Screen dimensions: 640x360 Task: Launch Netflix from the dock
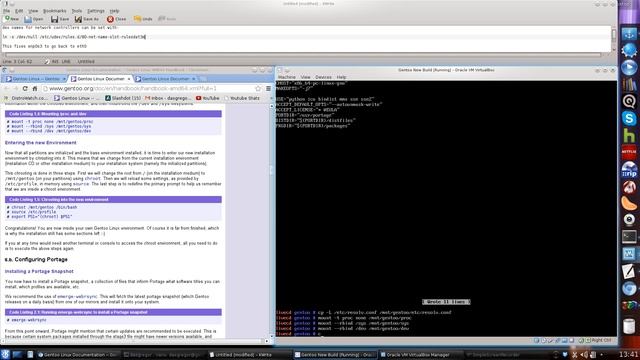click(629, 152)
